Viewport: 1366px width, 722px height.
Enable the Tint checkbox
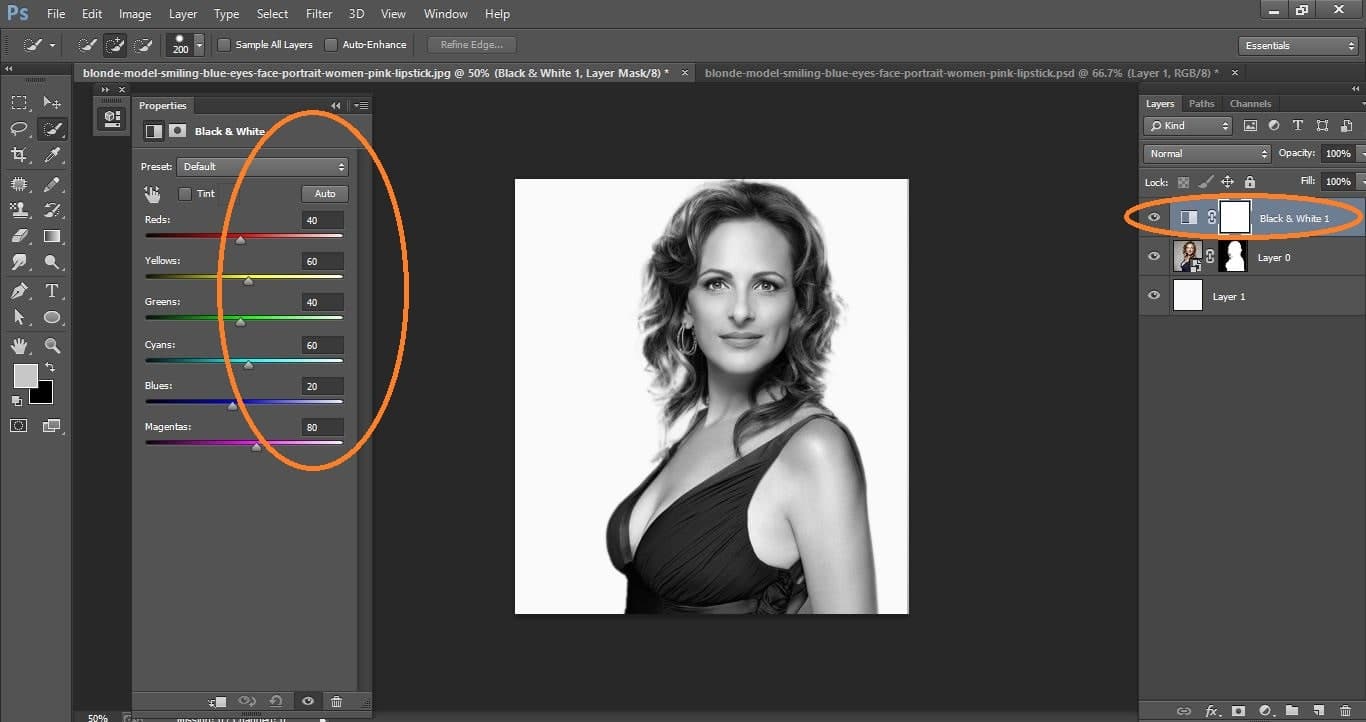[x=183, y=193]
